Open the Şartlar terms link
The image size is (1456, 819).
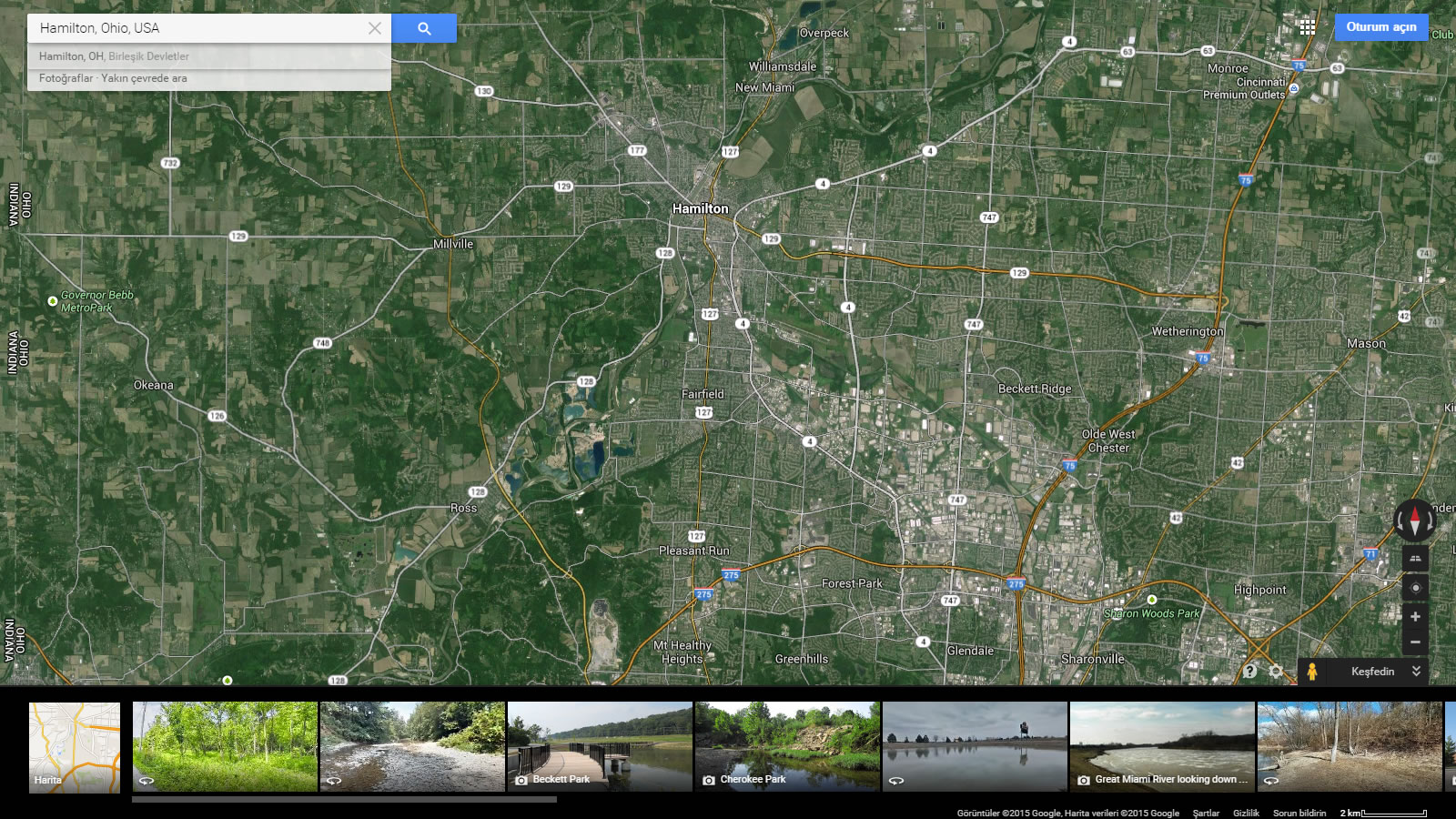pyautogui.click(x=1206, y=813)
